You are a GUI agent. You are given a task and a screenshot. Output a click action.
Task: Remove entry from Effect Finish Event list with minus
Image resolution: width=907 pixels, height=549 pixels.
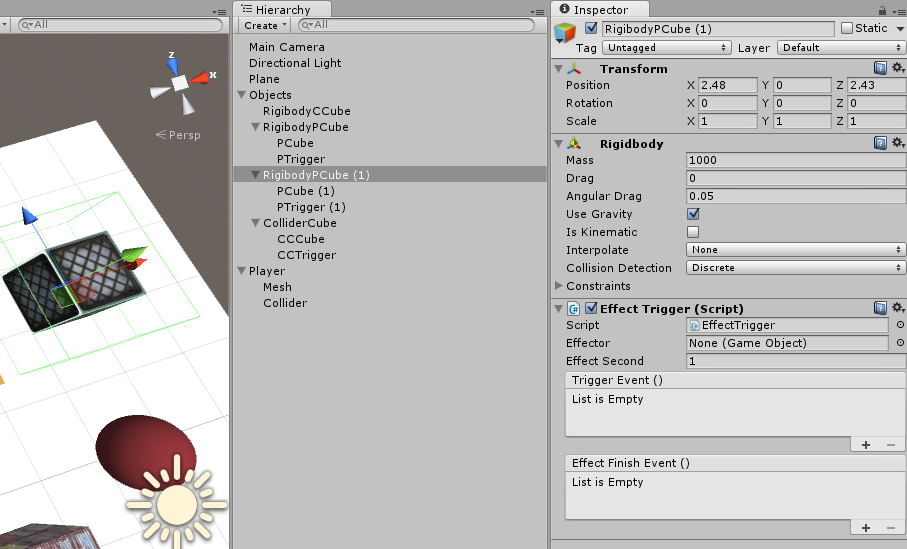pos(891,528)
